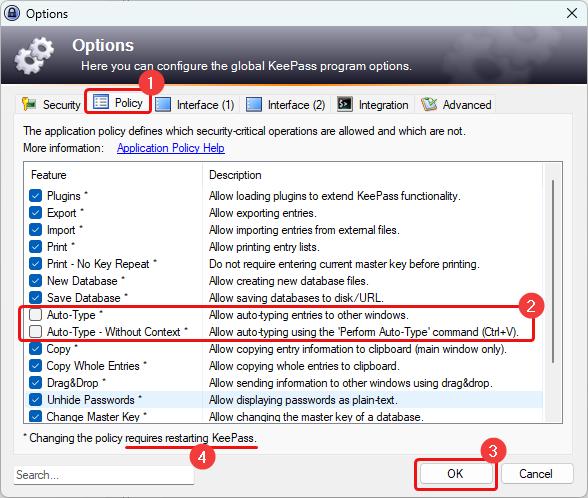Select 'Allow importing entries from external files.'

click(304, 230)
